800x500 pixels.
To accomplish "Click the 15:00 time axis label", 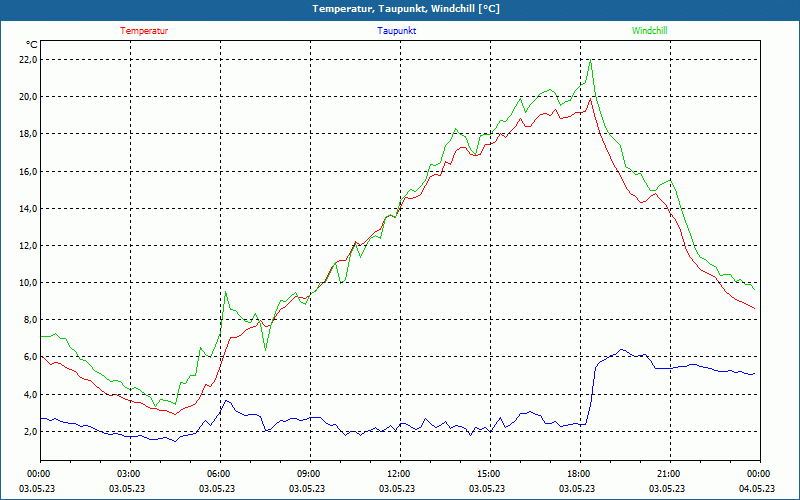I will 490,474.
